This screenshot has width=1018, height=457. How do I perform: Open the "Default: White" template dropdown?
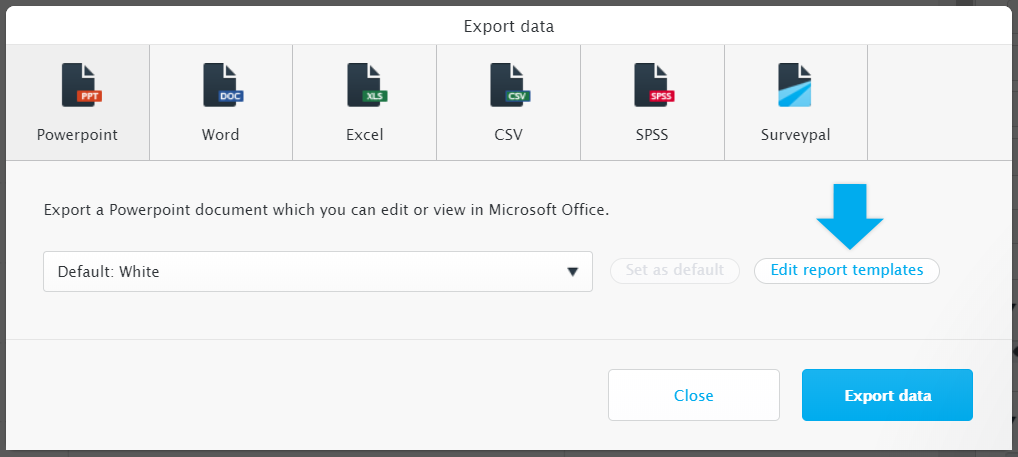click(318, 271)
